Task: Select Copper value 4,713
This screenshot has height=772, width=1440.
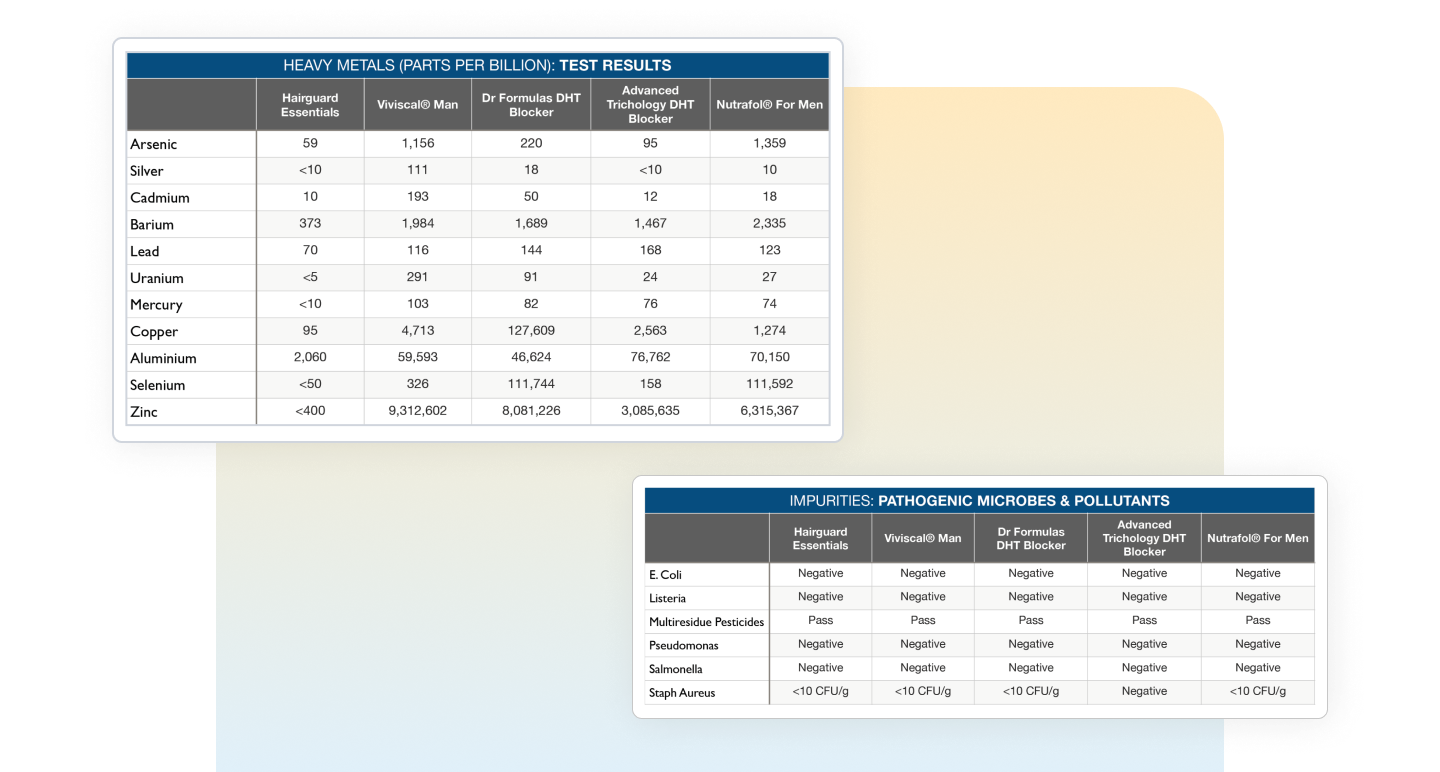Action: tap(418, 330)
